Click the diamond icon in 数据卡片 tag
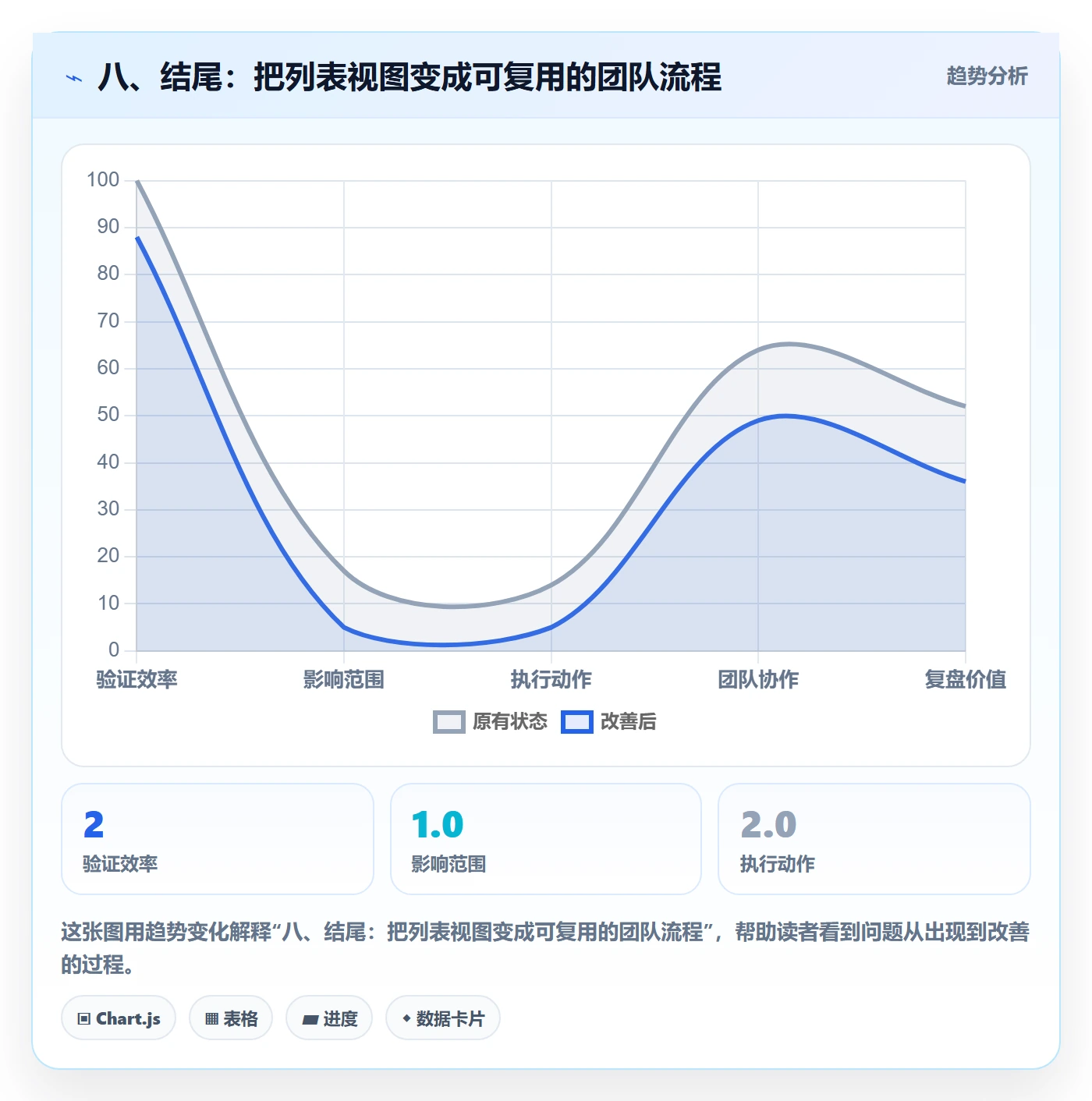The width and height of the screenshot is (1092, 1101). [x=406, y=1018]
